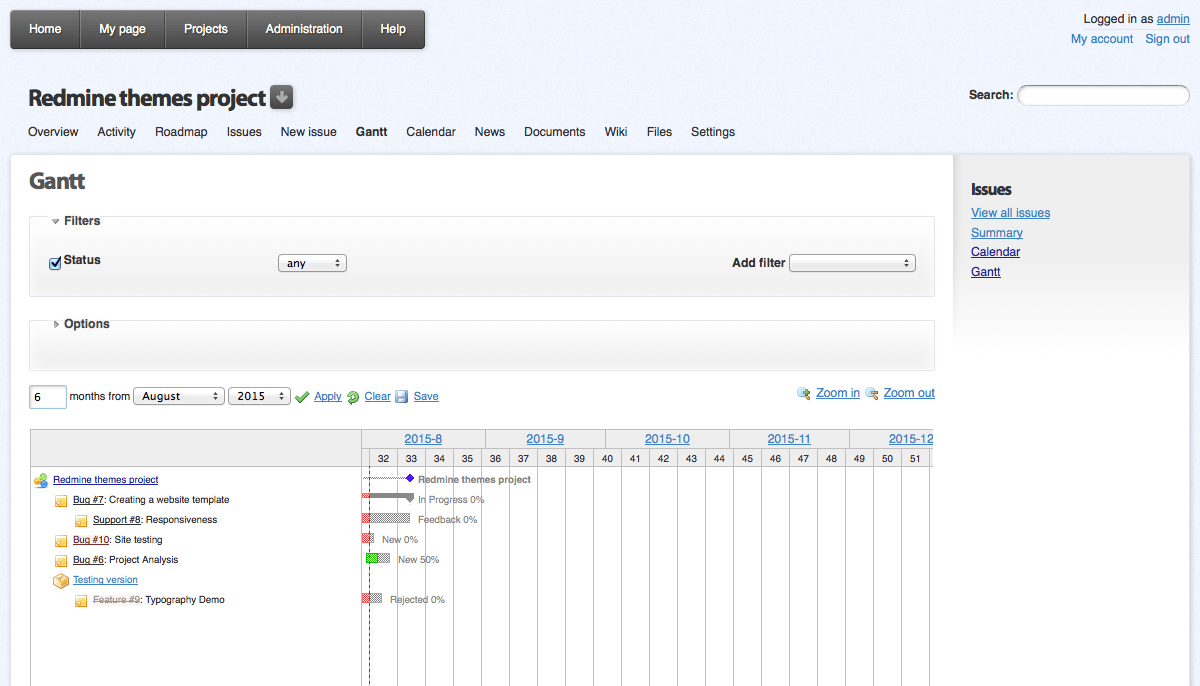The image size is (1200, 686).
Task: Switch to the Roadmap tab
Action: [181, 132]
